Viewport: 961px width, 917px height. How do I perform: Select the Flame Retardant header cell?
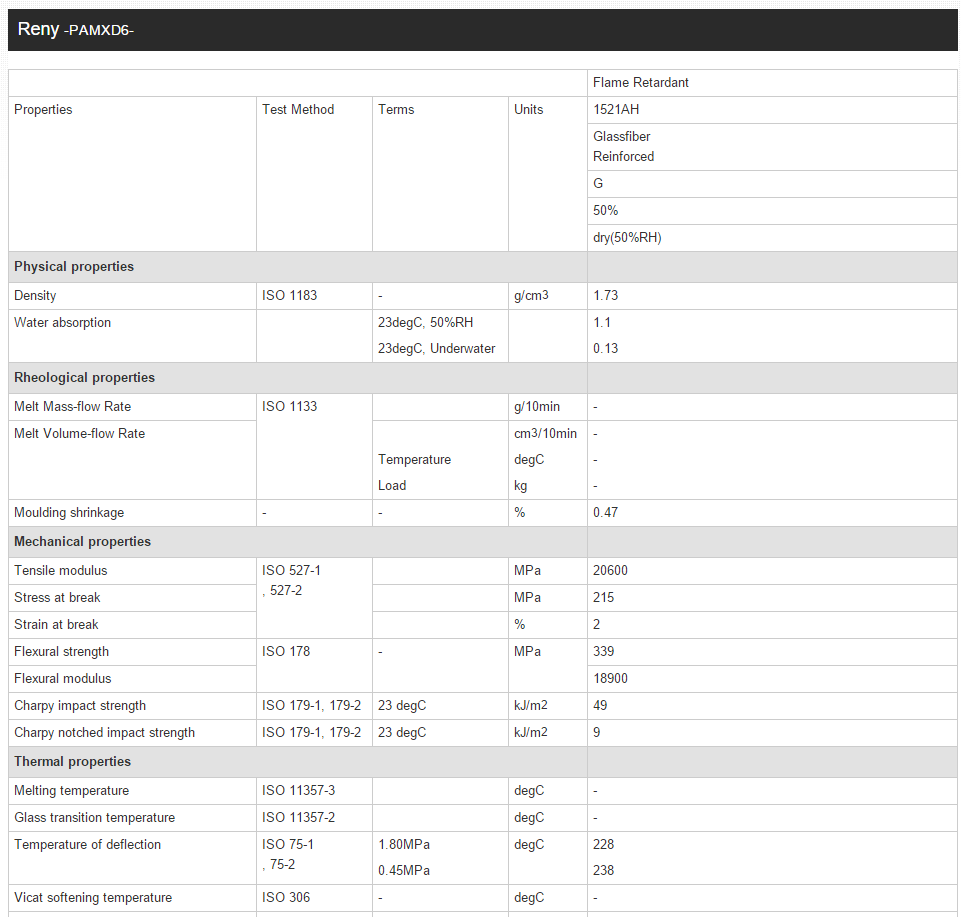(772, 83)
